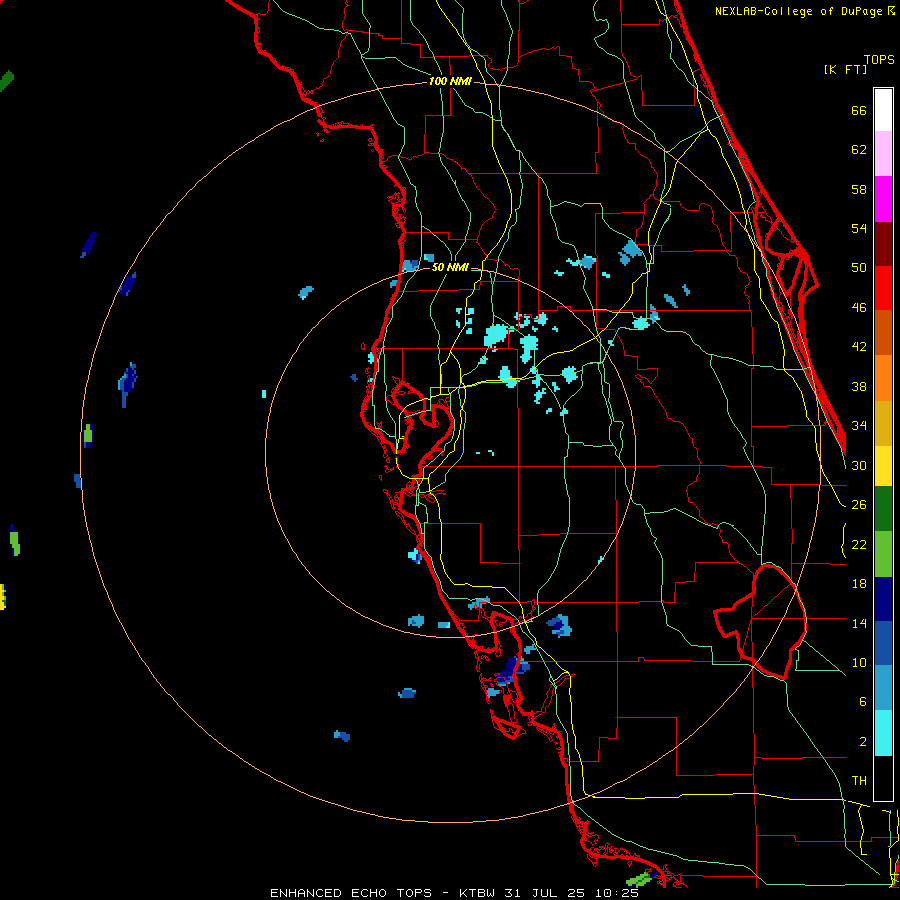The width and height of the screenshot is (900, 900).
Task: Click the "58" legend label
Action: pos(859,189)
